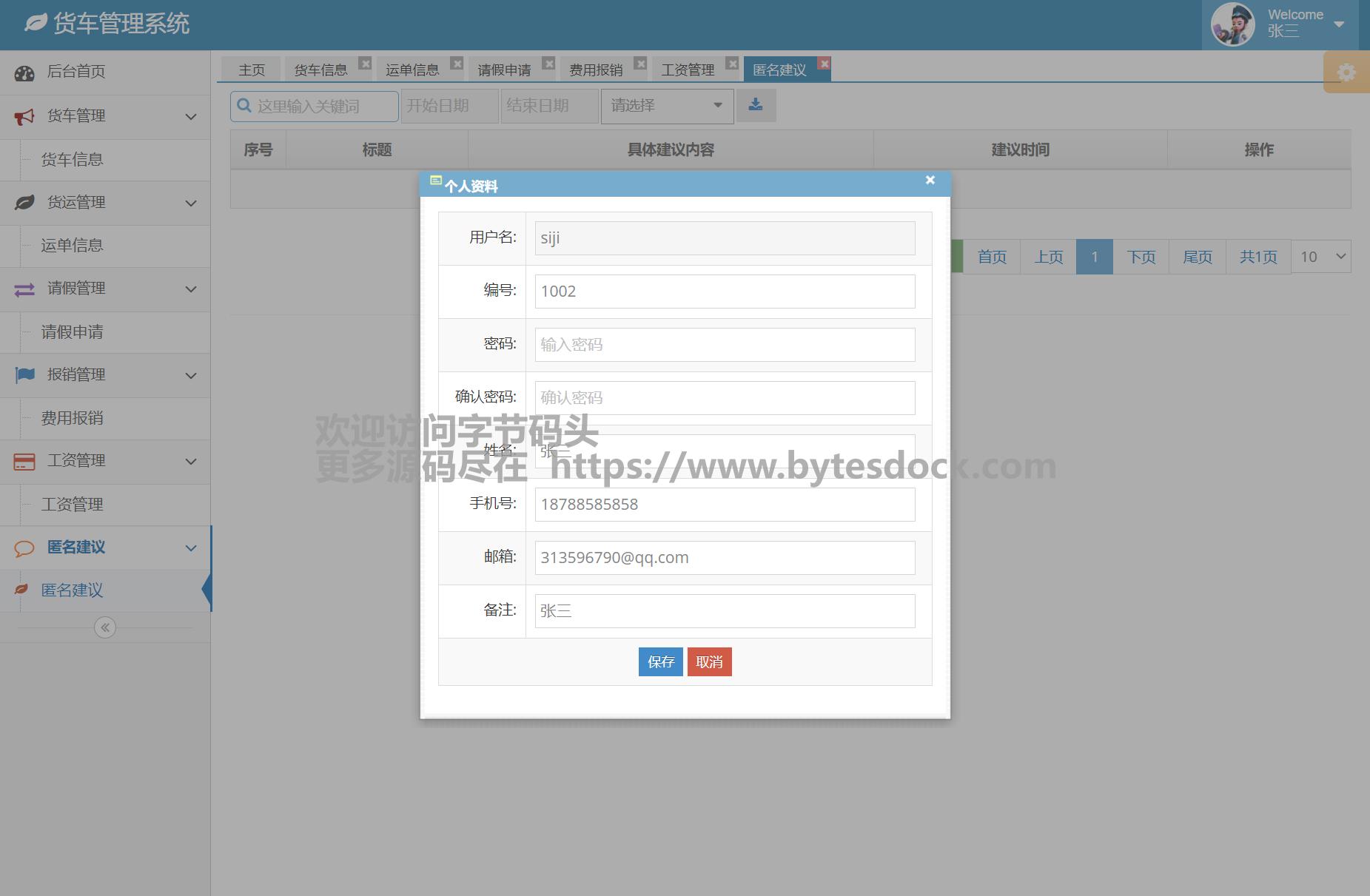Switch to the 运单信息 tab
The image size is (1370, 896).
(412, 70)
